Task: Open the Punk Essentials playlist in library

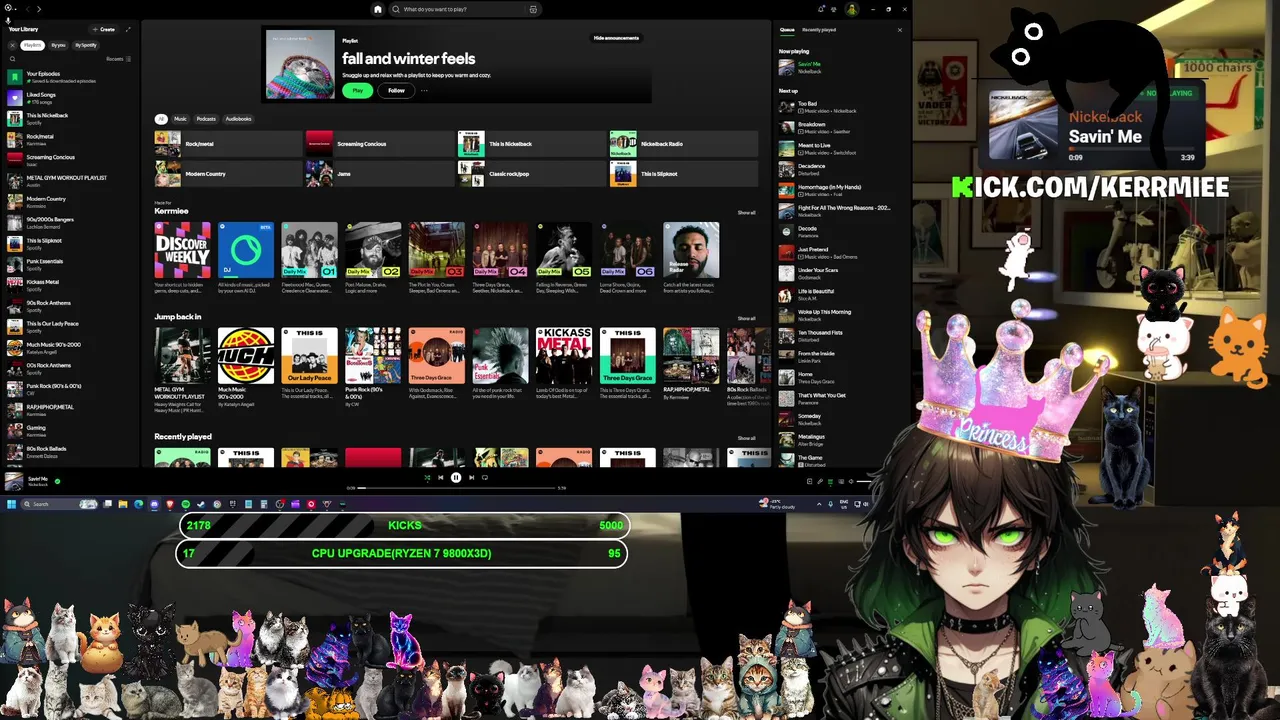Action: coord(70,264)
